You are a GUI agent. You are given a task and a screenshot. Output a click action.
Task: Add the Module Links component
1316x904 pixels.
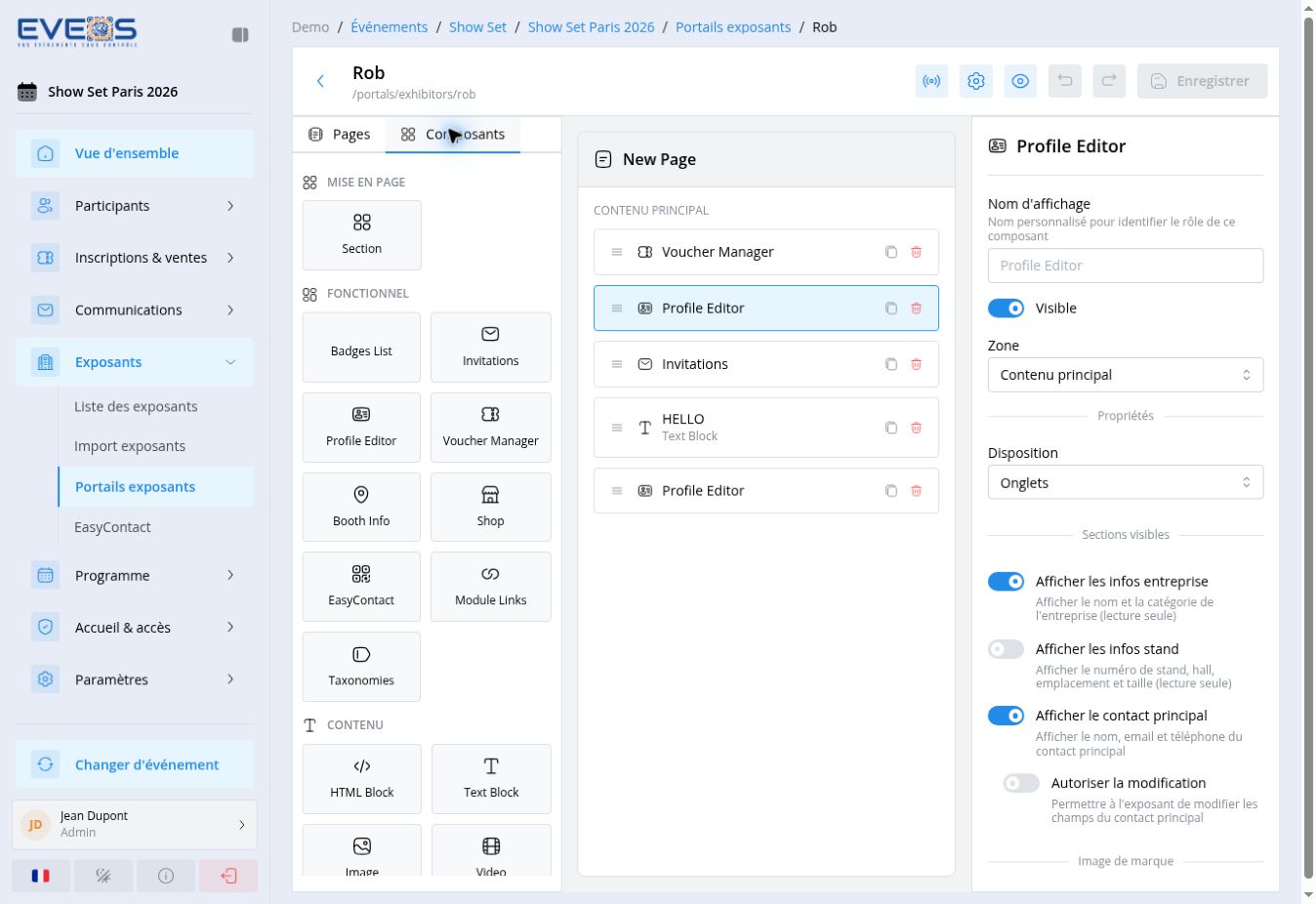(x=490, y=587)
